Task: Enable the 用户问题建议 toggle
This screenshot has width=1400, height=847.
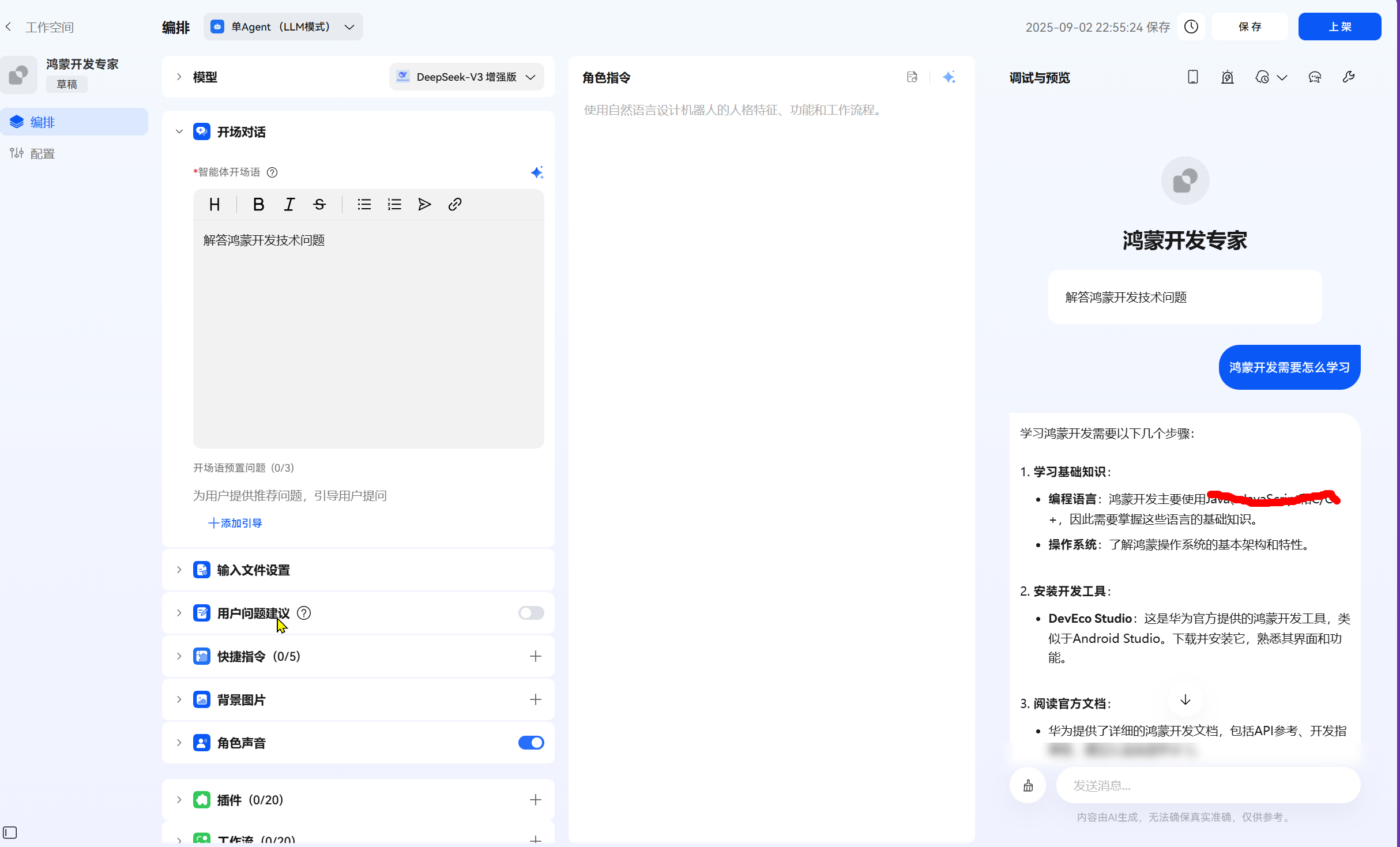Action: [x=531, y=613]
